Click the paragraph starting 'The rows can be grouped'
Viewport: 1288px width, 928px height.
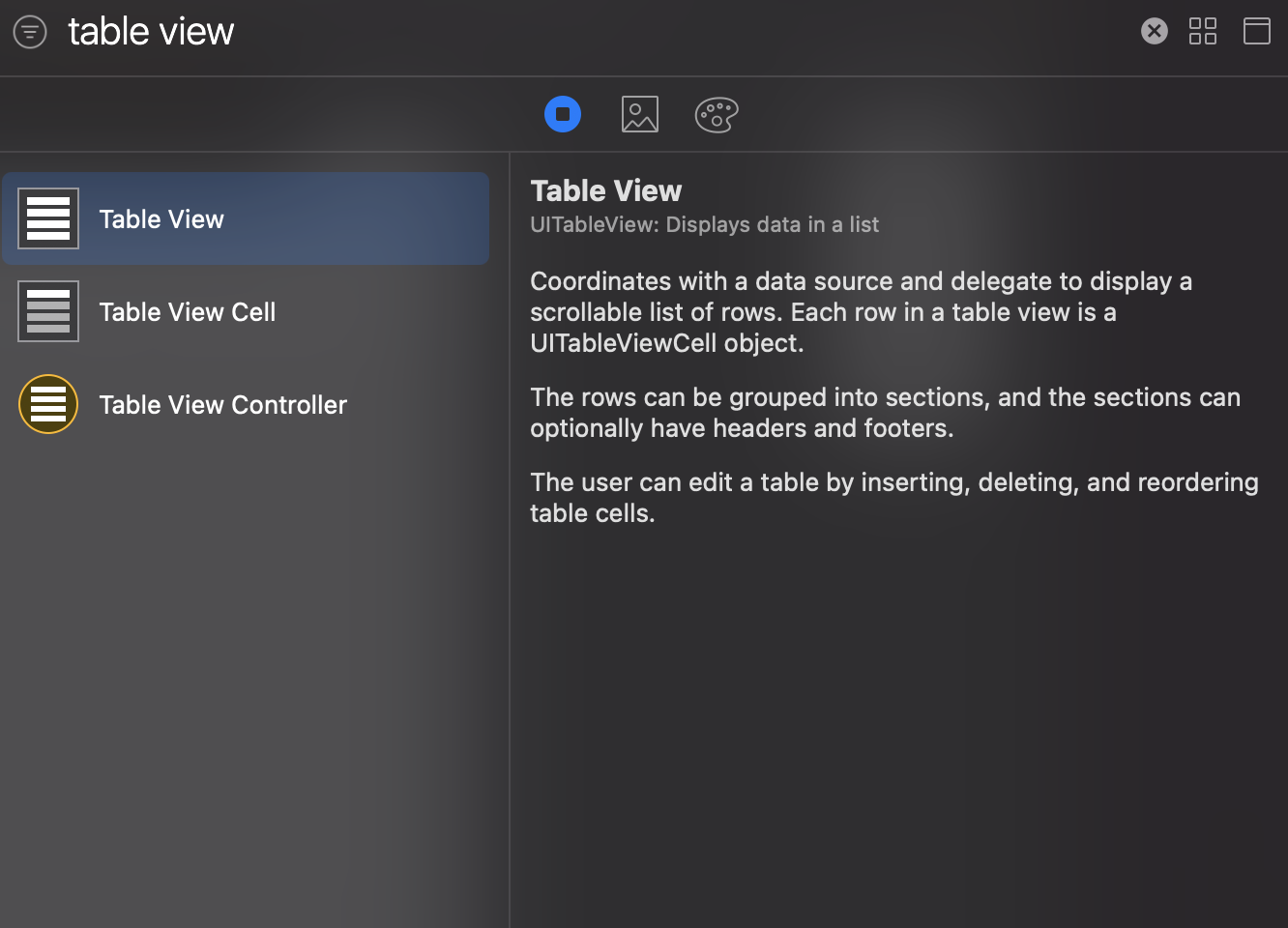pos(885,413)
